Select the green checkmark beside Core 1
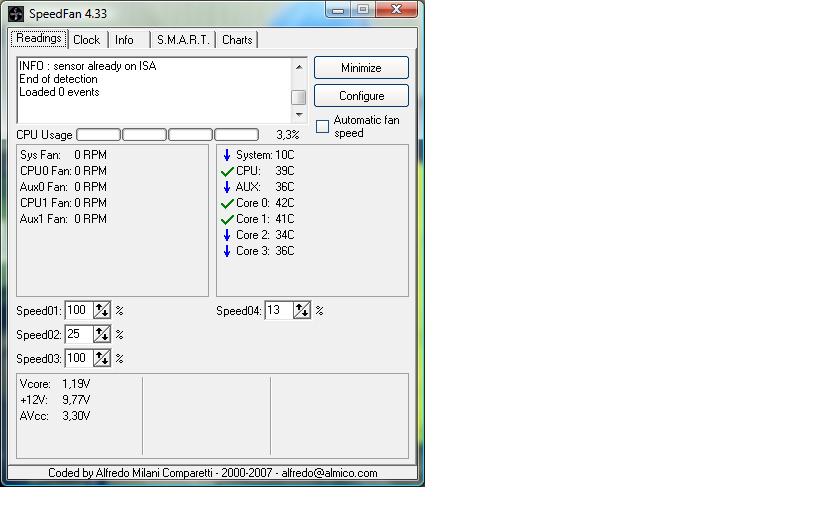This screenshot has height=525, width=840. (x=227, y=220)
